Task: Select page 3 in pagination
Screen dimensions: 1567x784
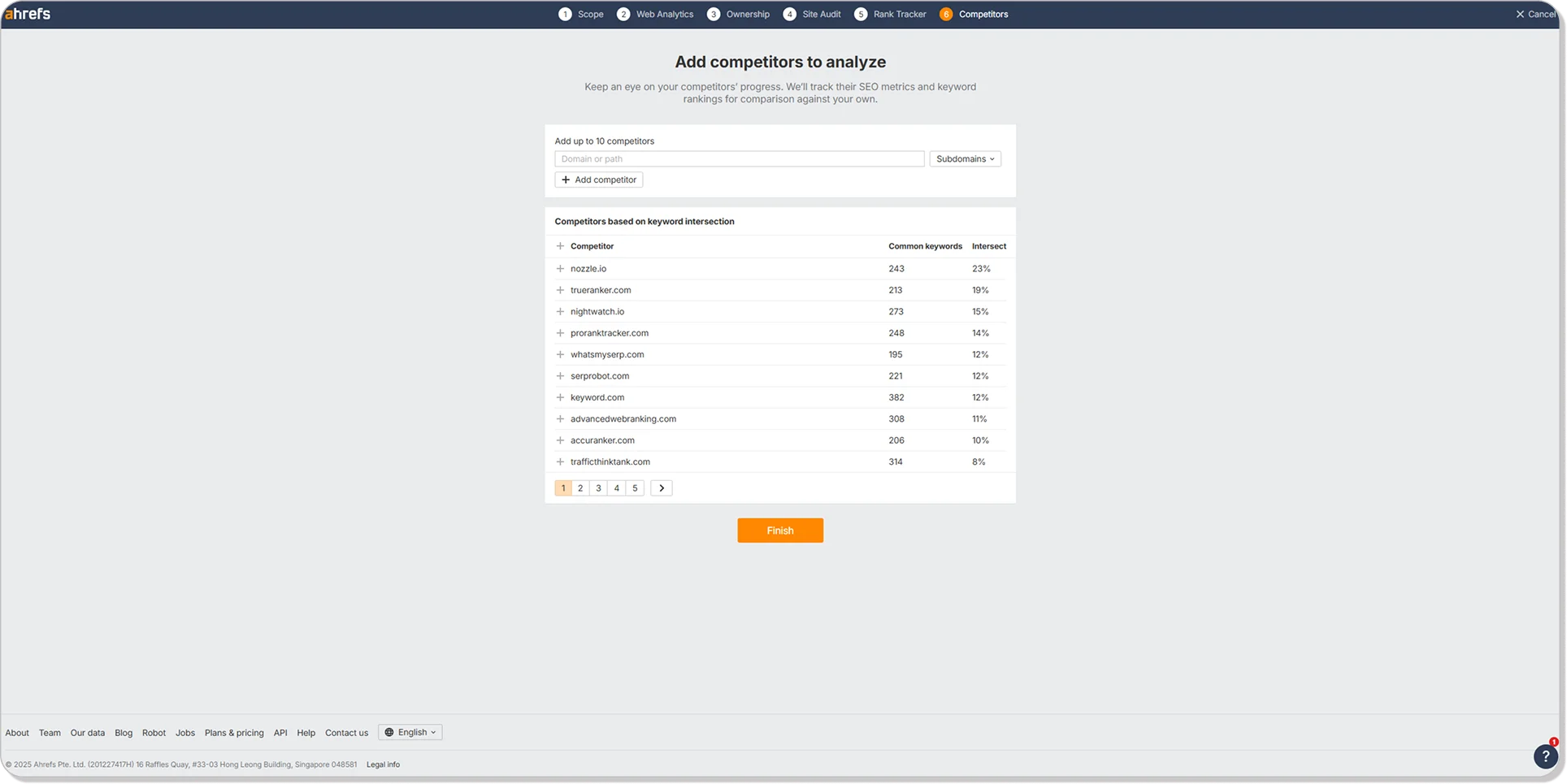Action: pos(598,488)
